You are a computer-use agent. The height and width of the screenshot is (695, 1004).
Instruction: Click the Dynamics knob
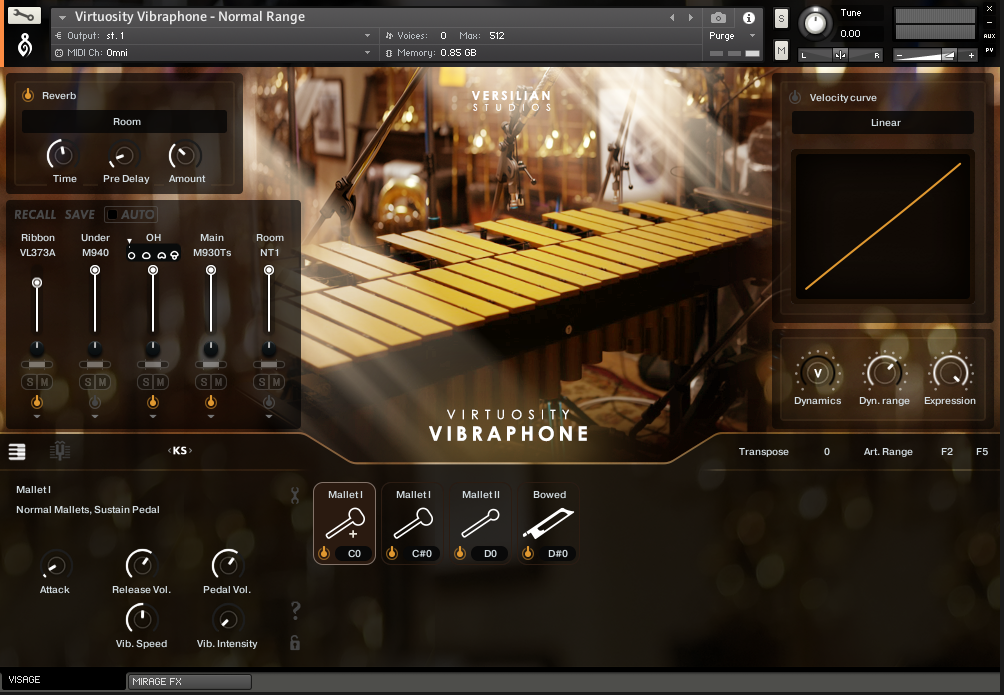coord(817,373)
